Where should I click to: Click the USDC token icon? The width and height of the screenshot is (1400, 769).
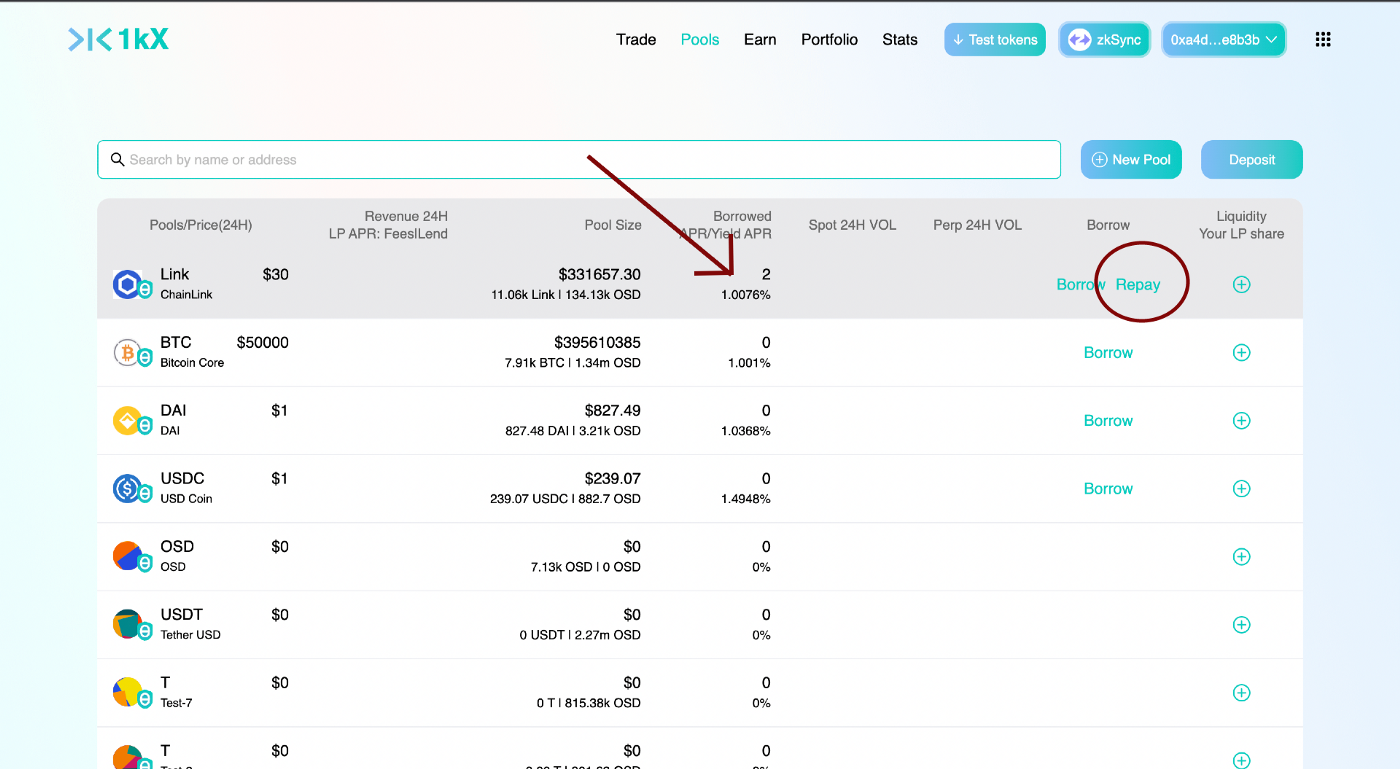coord(127,488)
